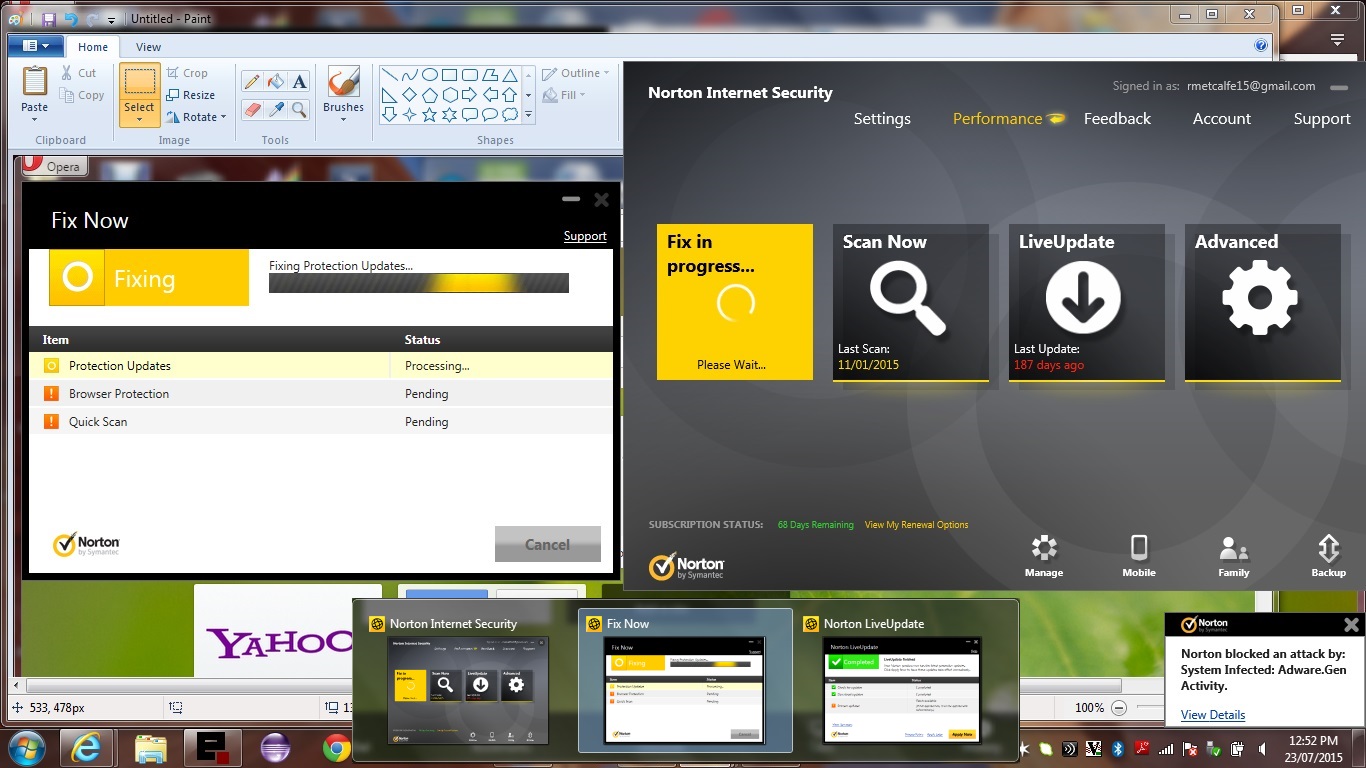Click the Quick Scan row
1366x768 pixels.
[x=321, y=422]
